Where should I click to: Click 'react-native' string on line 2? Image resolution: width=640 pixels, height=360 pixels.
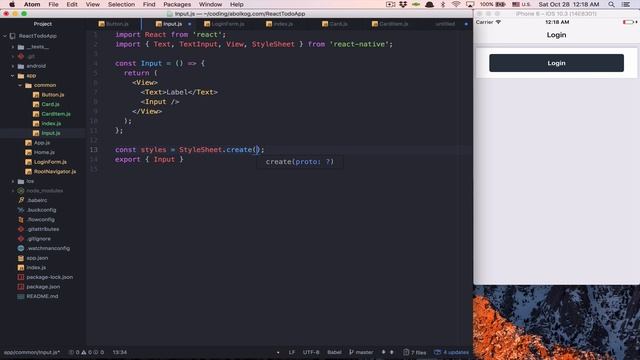tap(361, 44)
